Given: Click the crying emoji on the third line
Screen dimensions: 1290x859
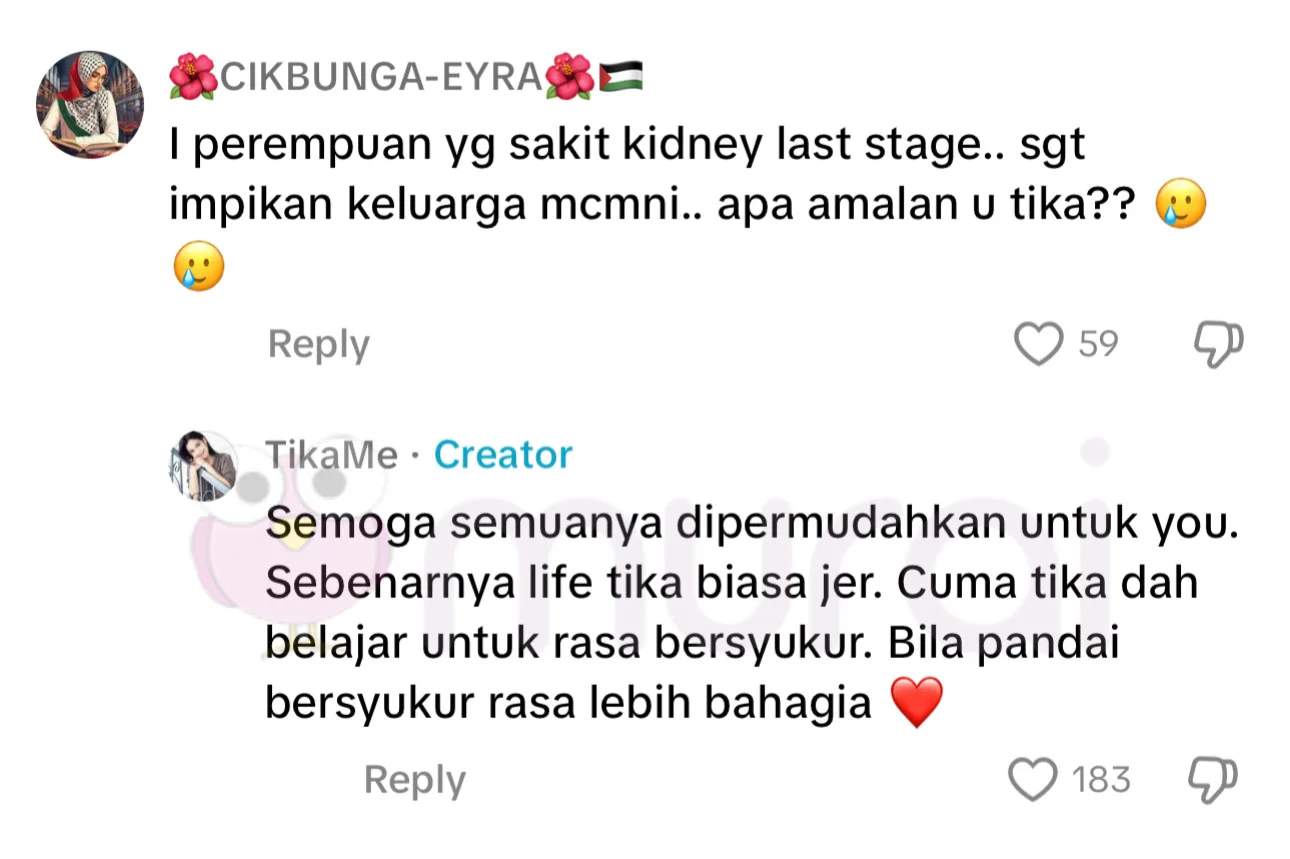Looking at the screenshot, I should point(199,268).
